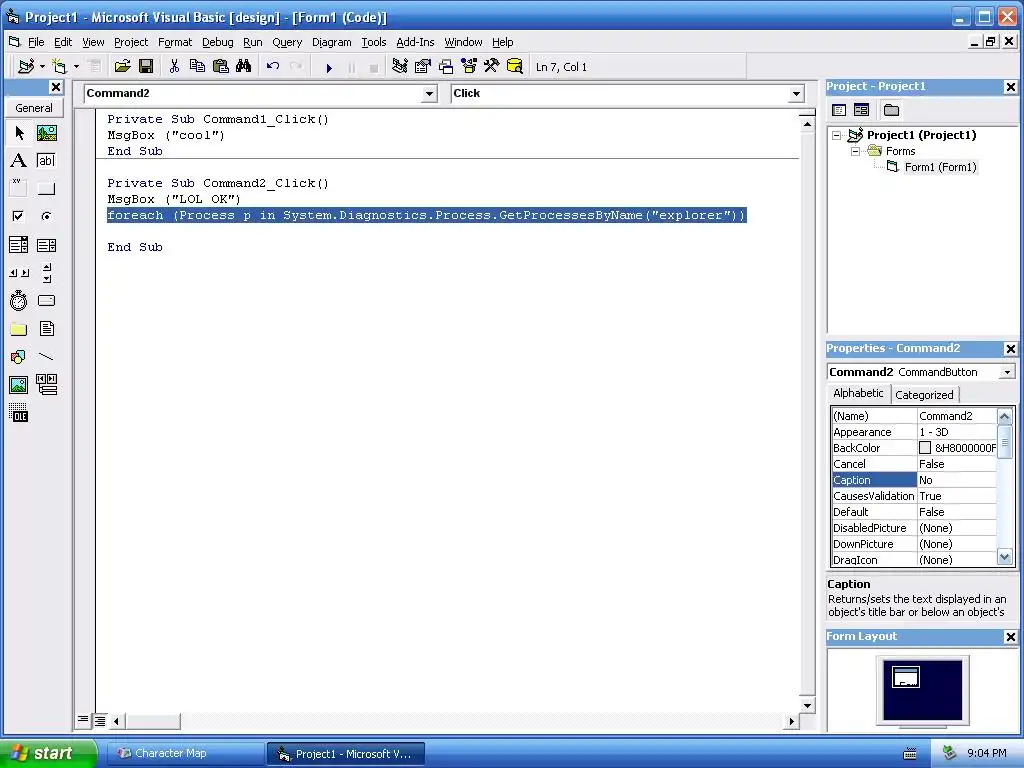The height and width of the screenshot is (768, 1024).
Task: Open the Debug menu
Action: 217,42
